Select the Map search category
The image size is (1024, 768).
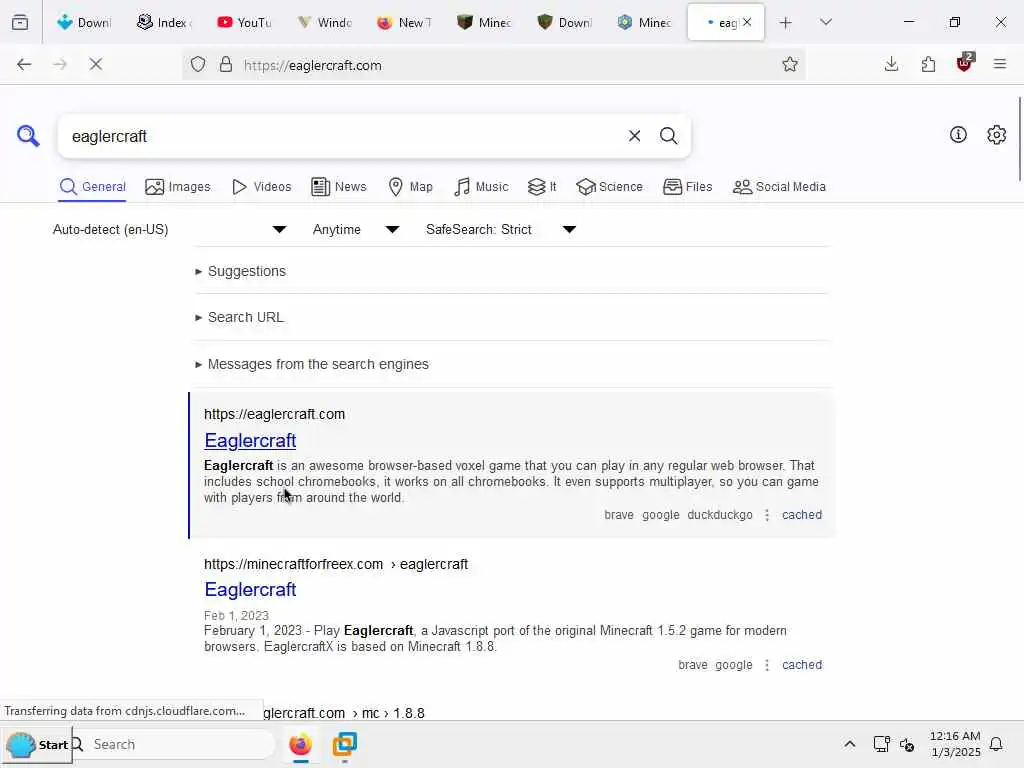pos(411,187)
